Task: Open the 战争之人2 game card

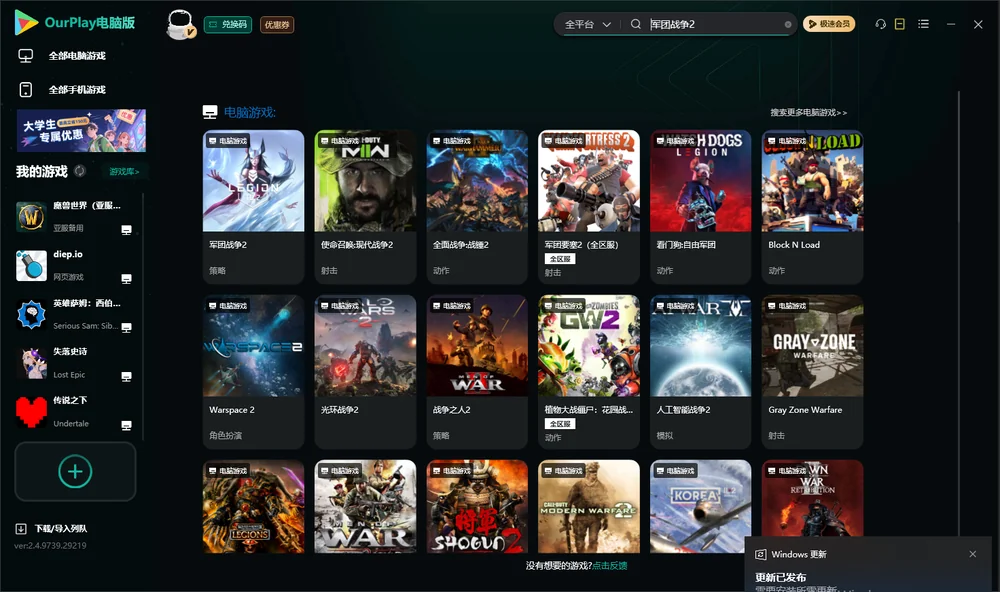Action: tap(477, 372)
